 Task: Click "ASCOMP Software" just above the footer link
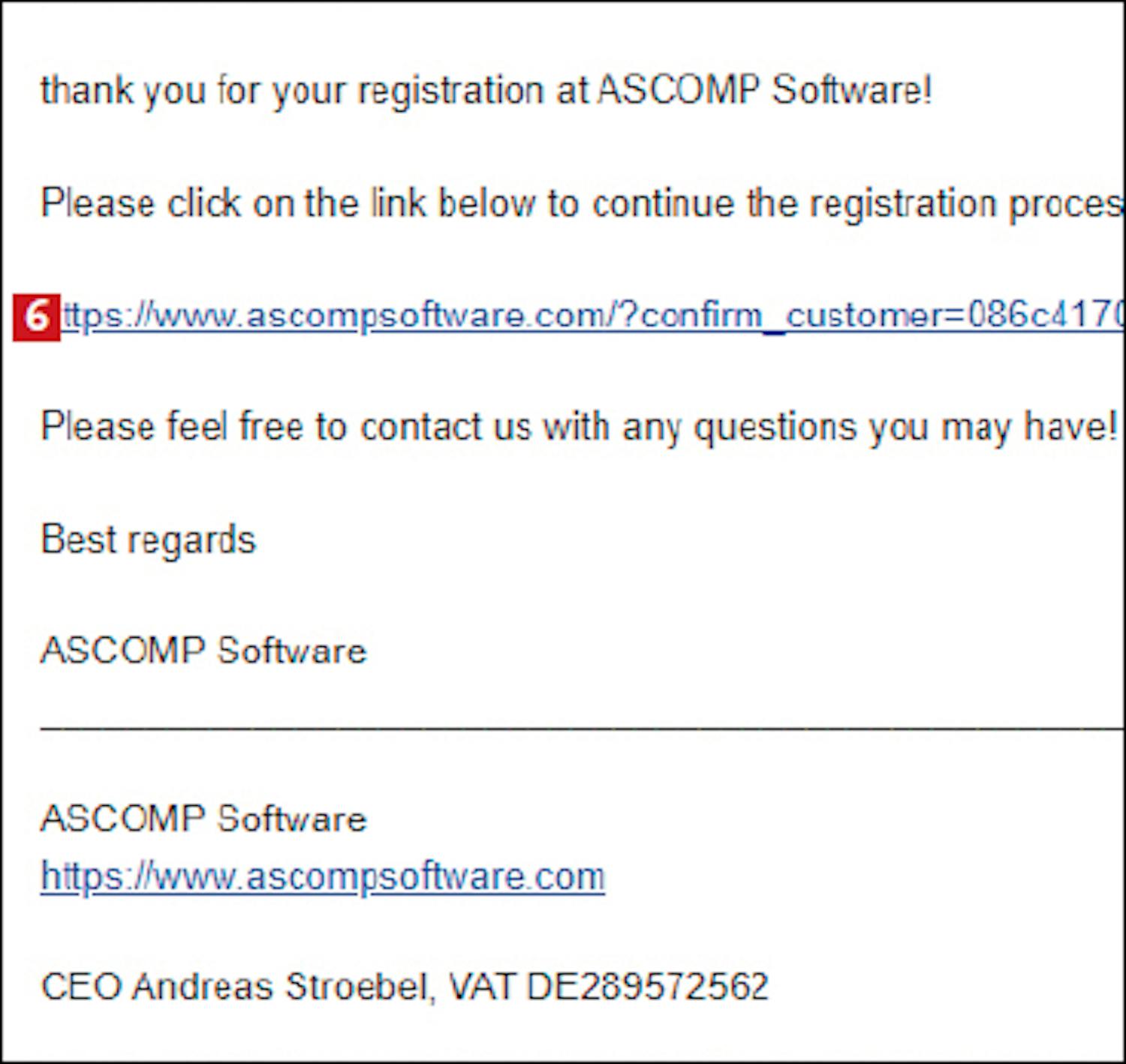203,819
